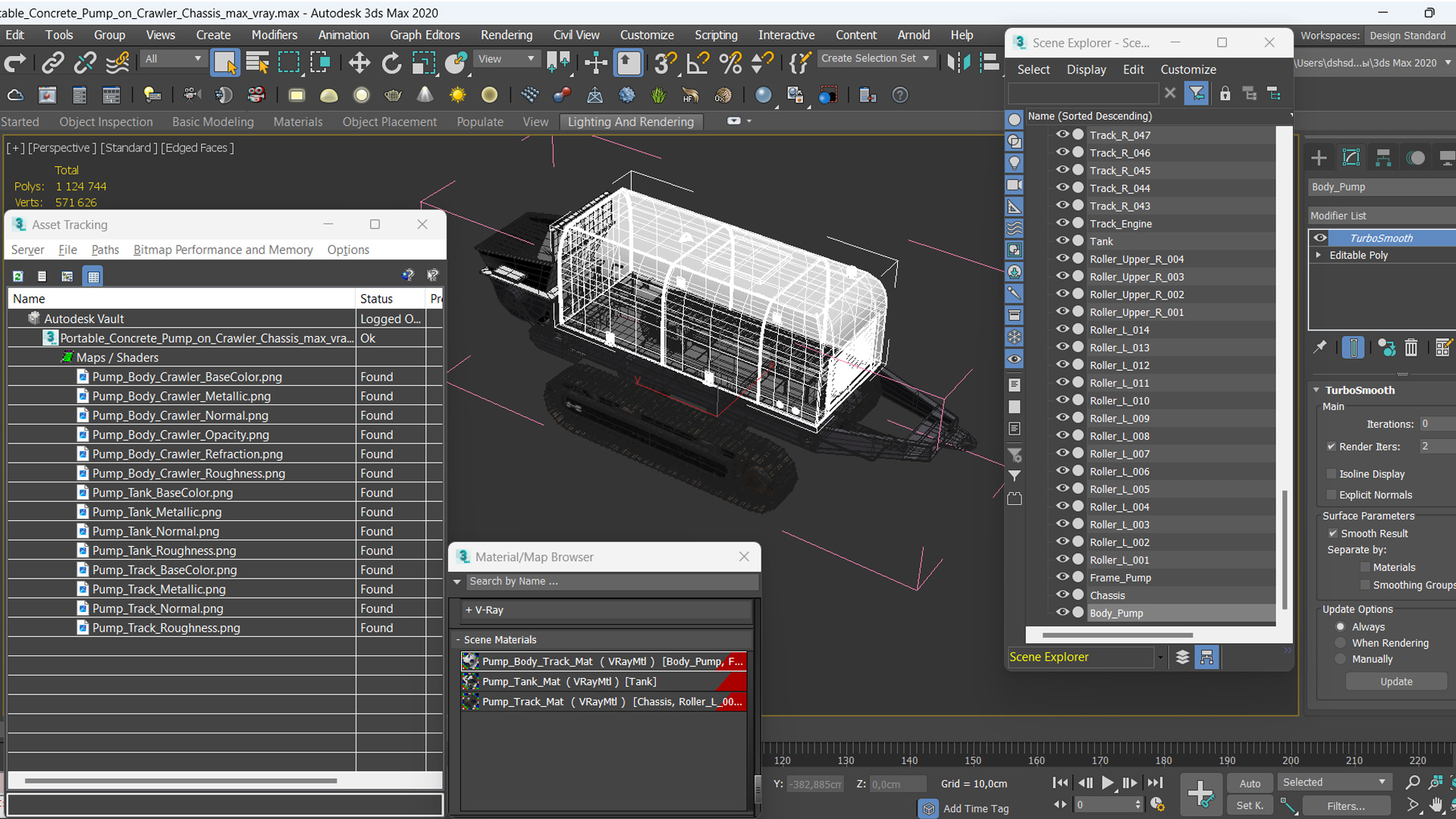Toggle TurboSmooth modifier eye icon
The image size is (1456, 819).
click(1320, 238)
